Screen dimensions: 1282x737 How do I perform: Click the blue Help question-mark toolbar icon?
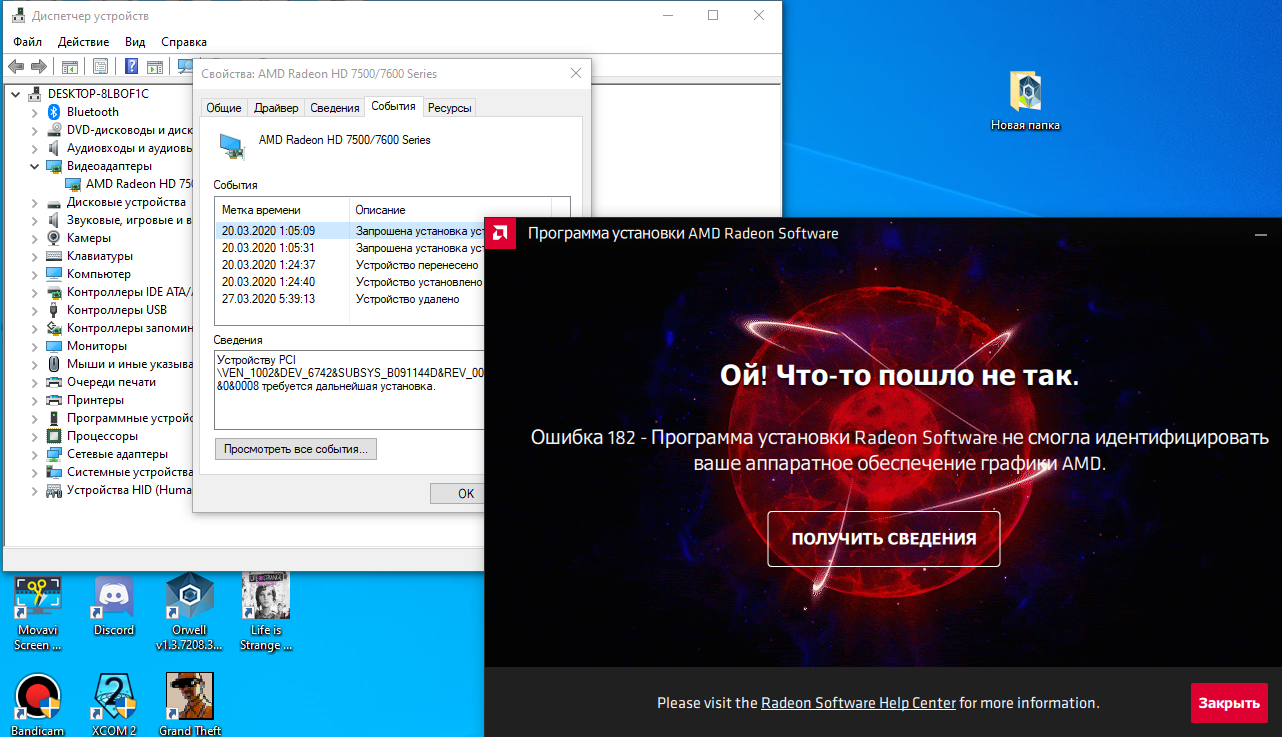tap(131, 67)
